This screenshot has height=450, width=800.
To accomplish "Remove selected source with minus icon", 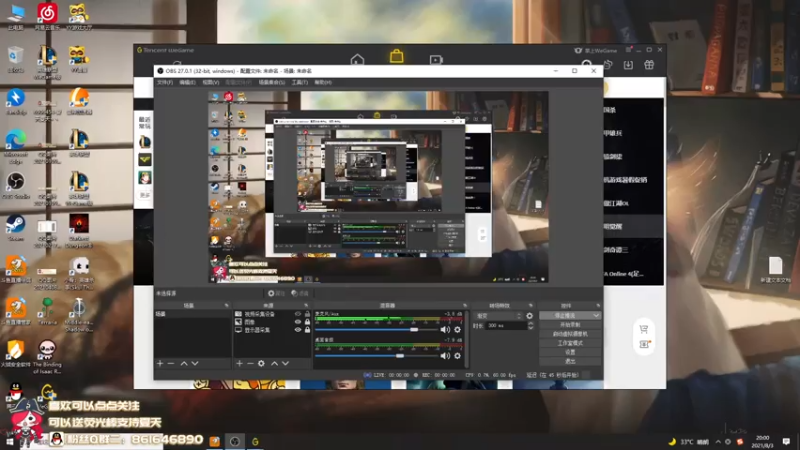I will pos(250,363).
